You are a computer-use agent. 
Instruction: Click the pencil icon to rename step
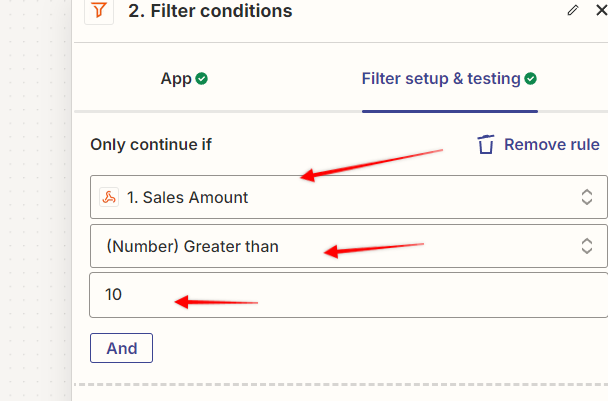pyautogui.click(x=573, y=10)
